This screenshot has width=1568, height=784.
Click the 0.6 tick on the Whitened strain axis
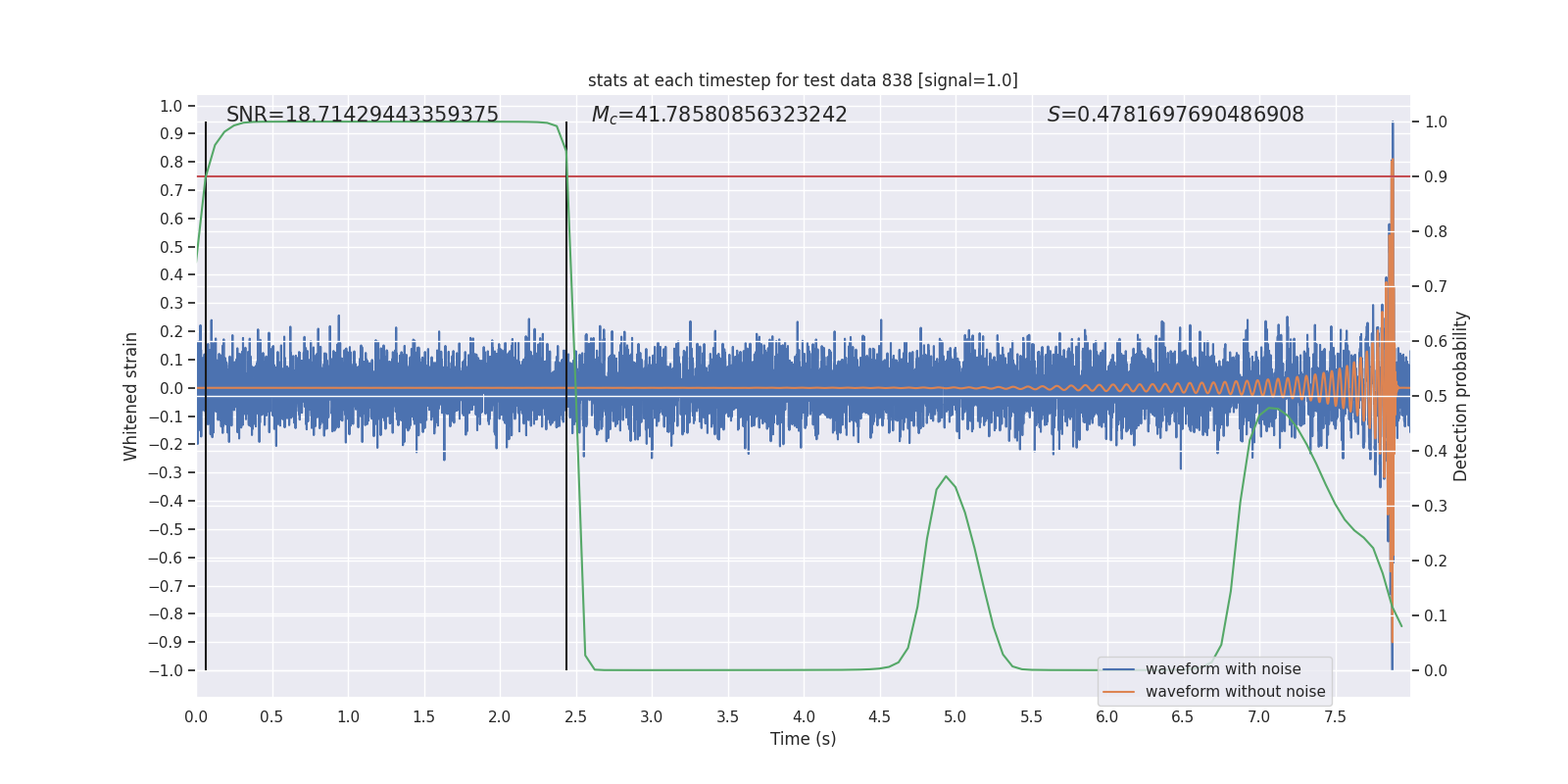pos(171,219)
